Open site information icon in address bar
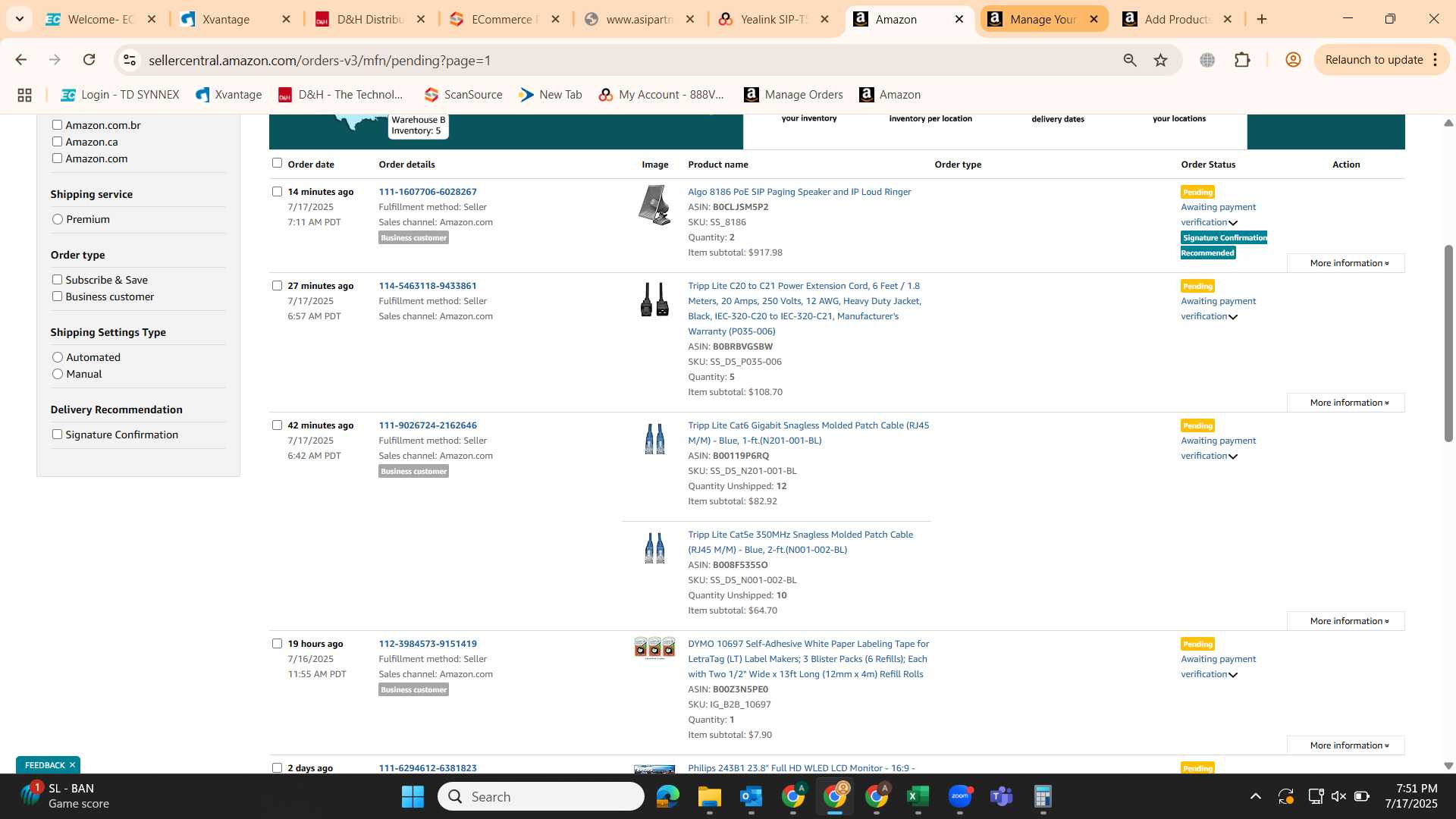This screenshot has width=1456, height=819. coord(130,60)
